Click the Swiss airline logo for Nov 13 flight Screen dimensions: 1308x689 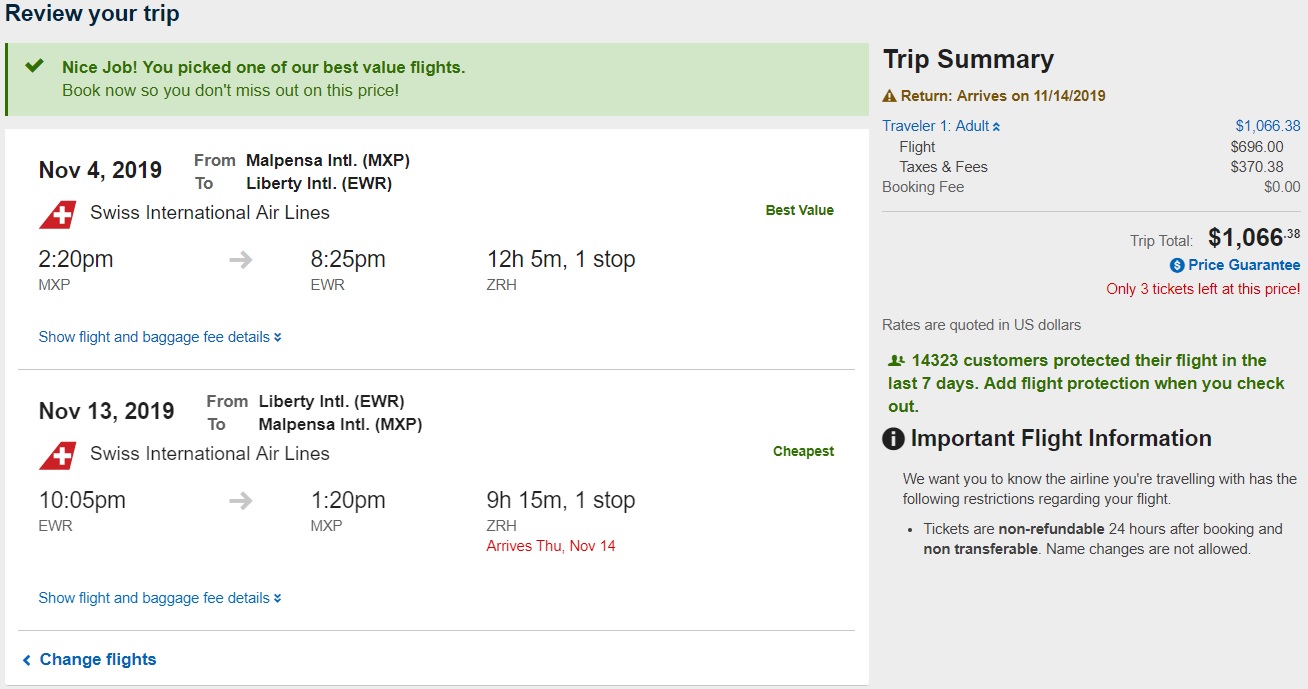[57, 455]
